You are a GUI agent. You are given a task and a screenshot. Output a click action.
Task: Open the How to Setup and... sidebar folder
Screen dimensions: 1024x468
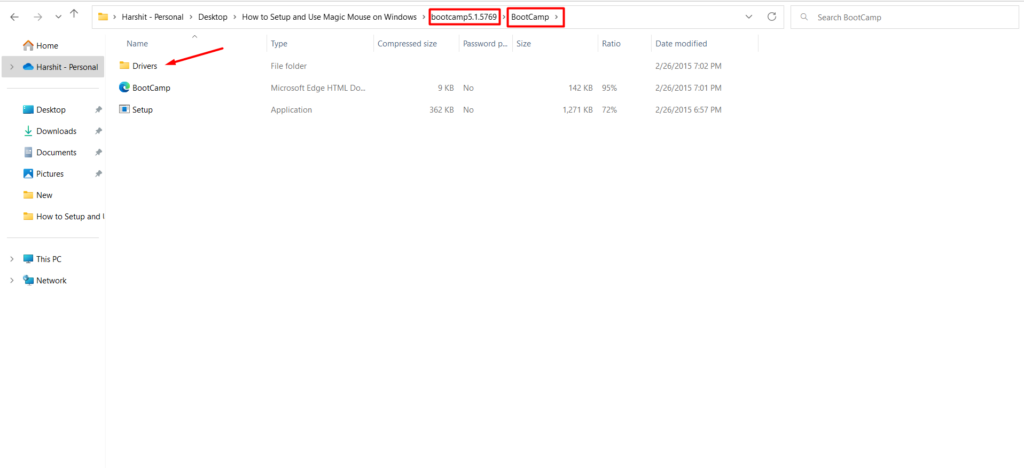(69, 216)
